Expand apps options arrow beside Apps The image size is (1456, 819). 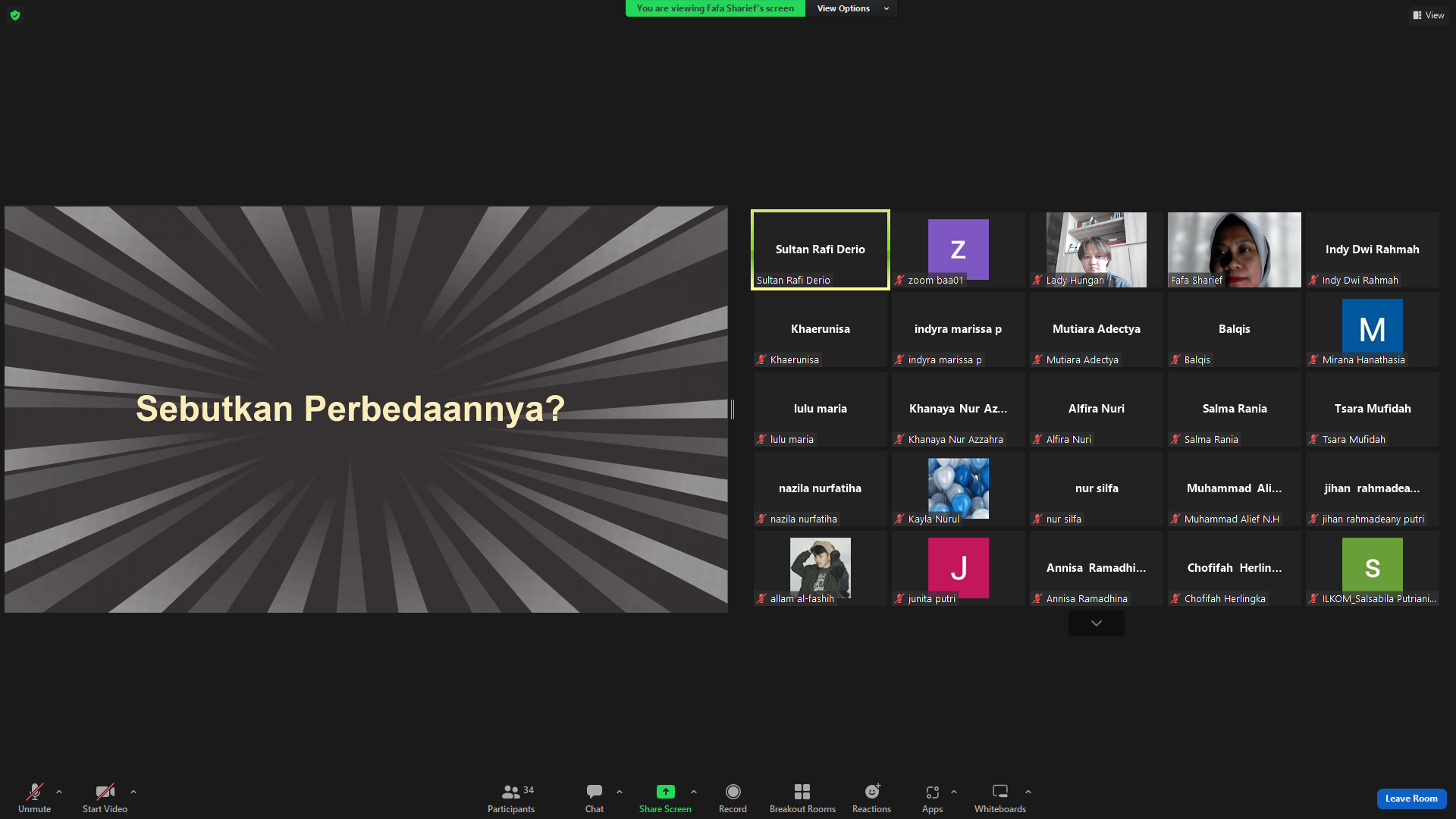click(x=954, y=792)
